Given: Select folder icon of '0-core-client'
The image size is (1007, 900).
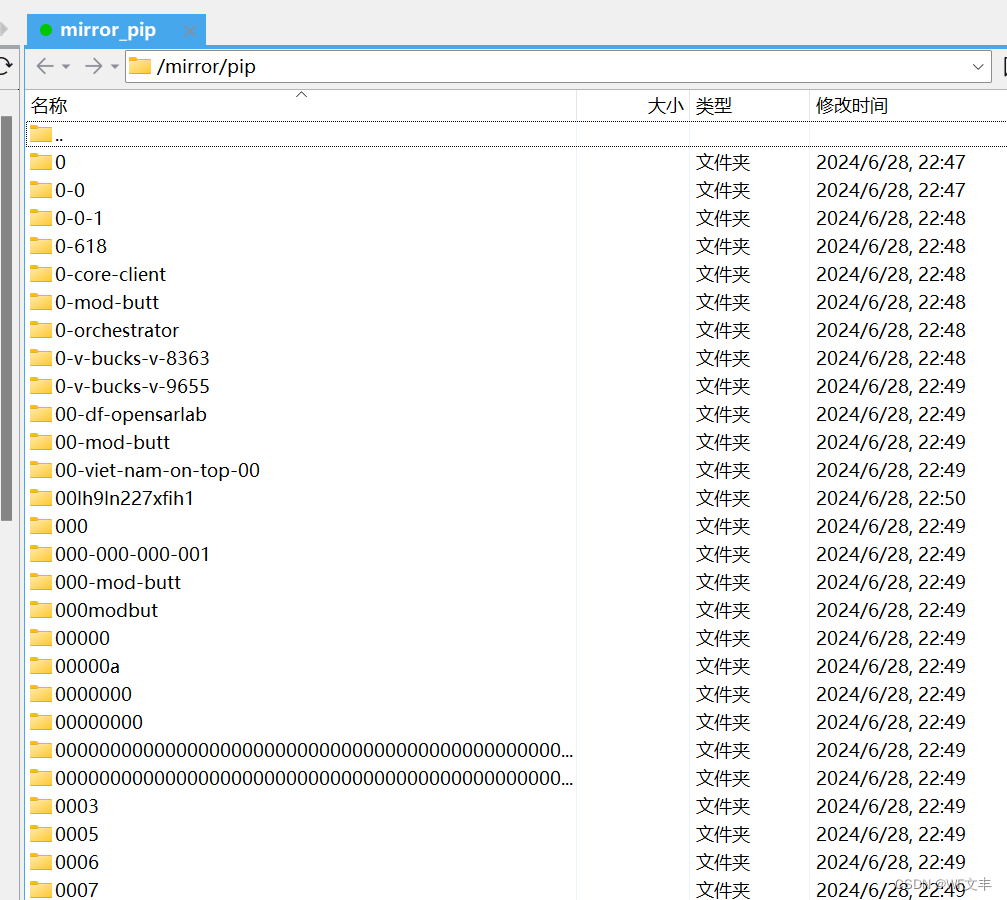Looking at the screenshot, I should pyautogui.click(x=40, y=274).
